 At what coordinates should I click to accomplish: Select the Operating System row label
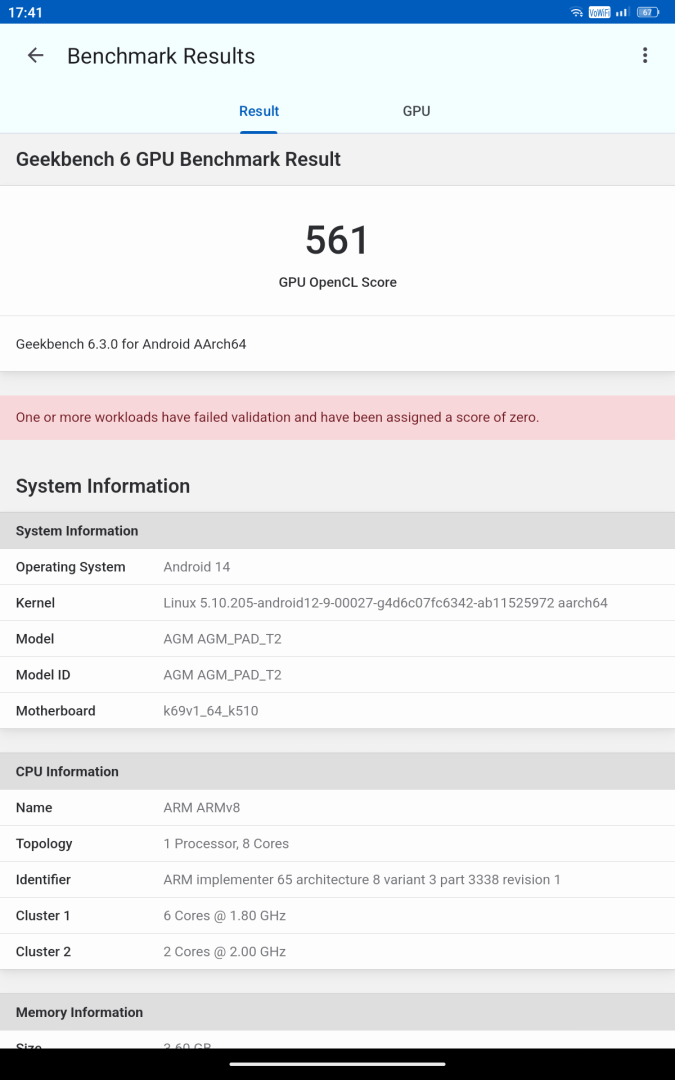(x=70, y=567)
